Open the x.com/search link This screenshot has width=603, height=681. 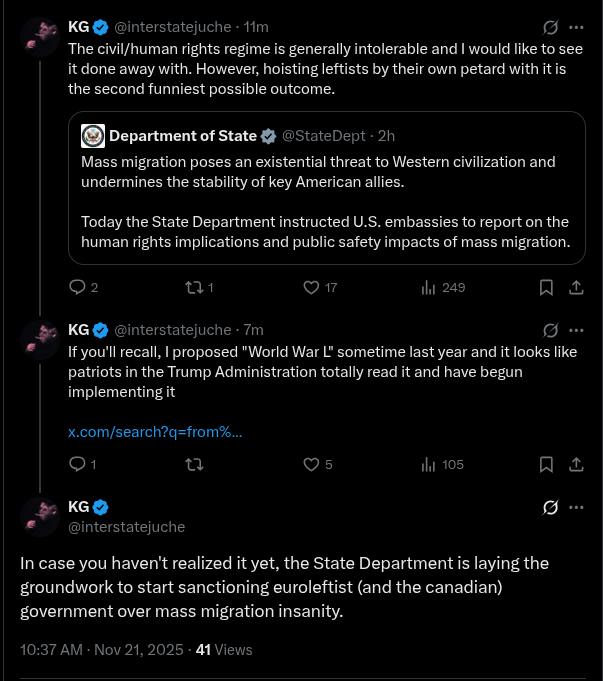(155, 432)
